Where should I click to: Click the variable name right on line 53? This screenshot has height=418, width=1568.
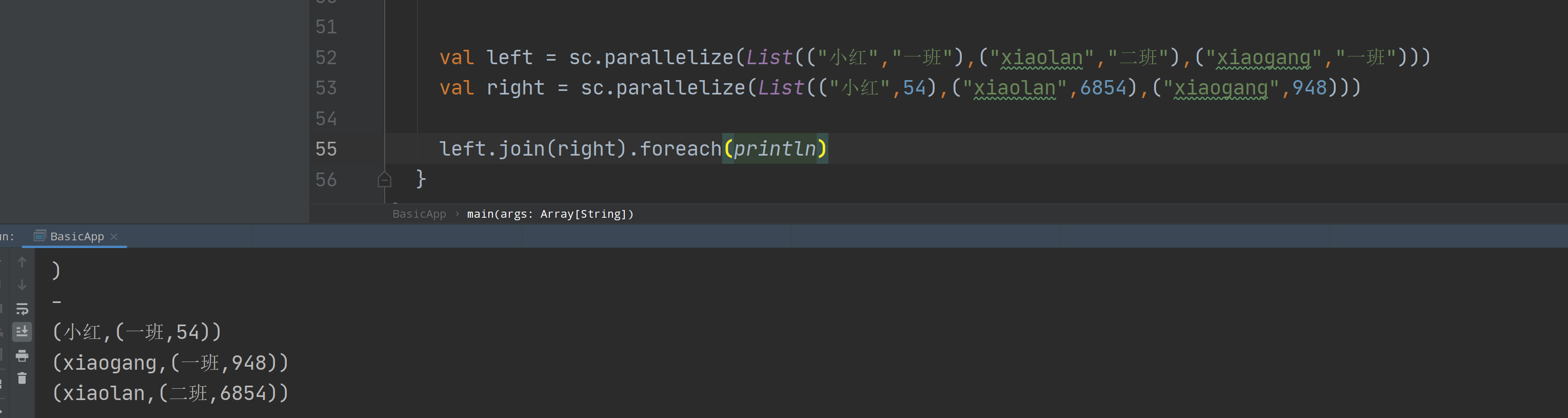pos(515,88)
